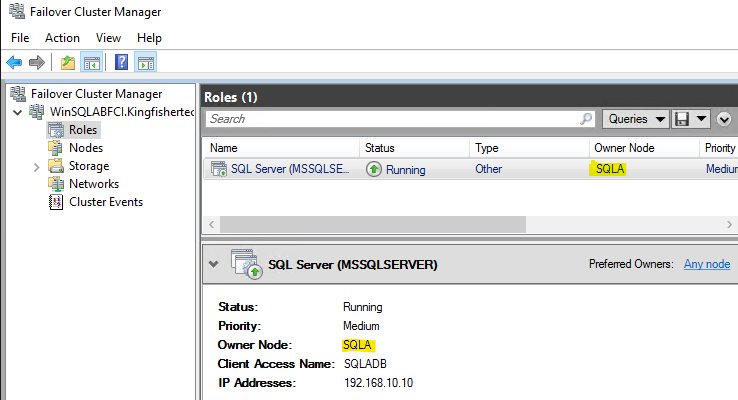Screen dimensions: 738x400
Task: Select the Failover Cluster Manager root node
Action: [x=96, y=94]
